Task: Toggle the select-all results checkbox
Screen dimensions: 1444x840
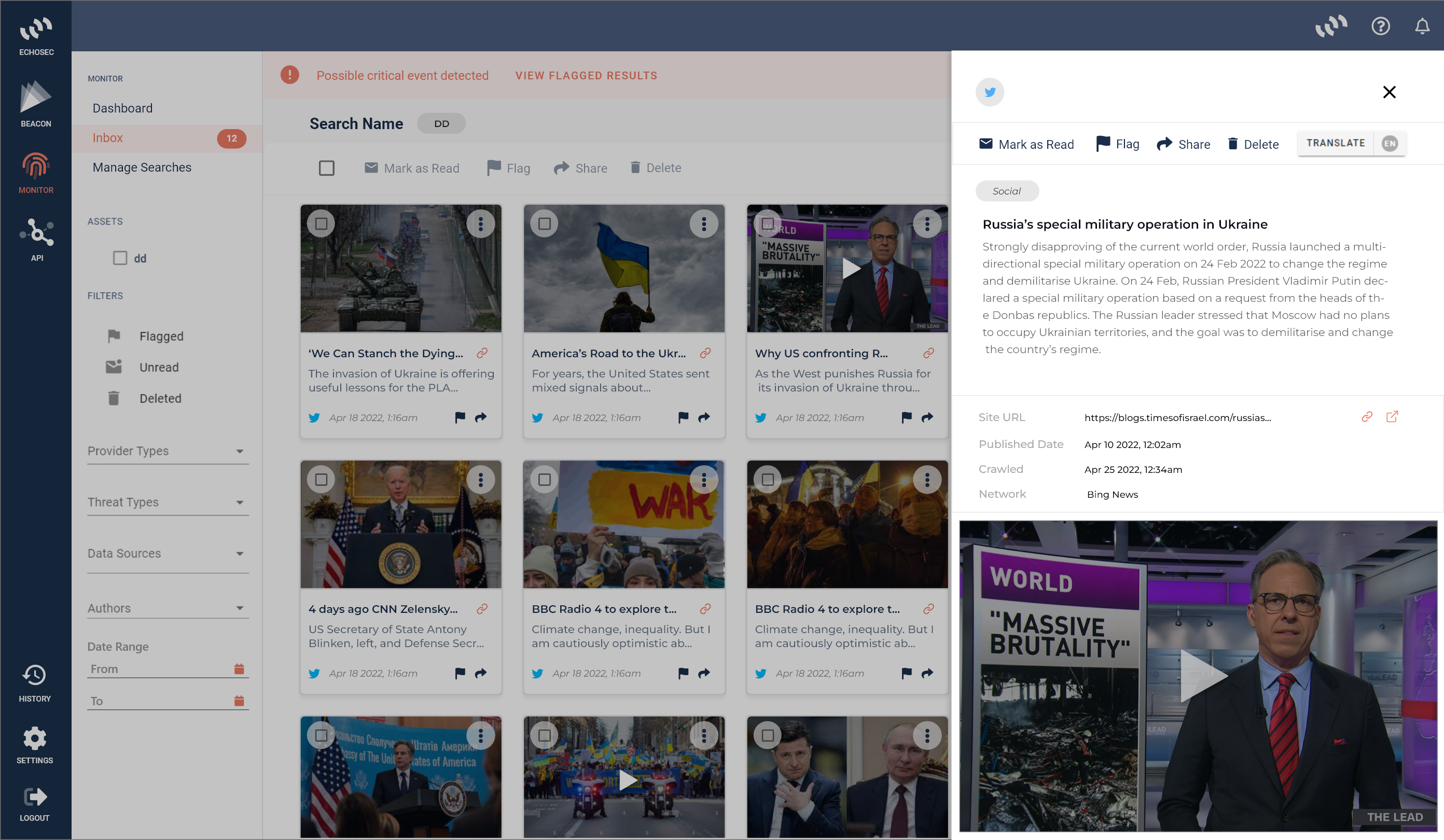Action: (x=327, y=167)
